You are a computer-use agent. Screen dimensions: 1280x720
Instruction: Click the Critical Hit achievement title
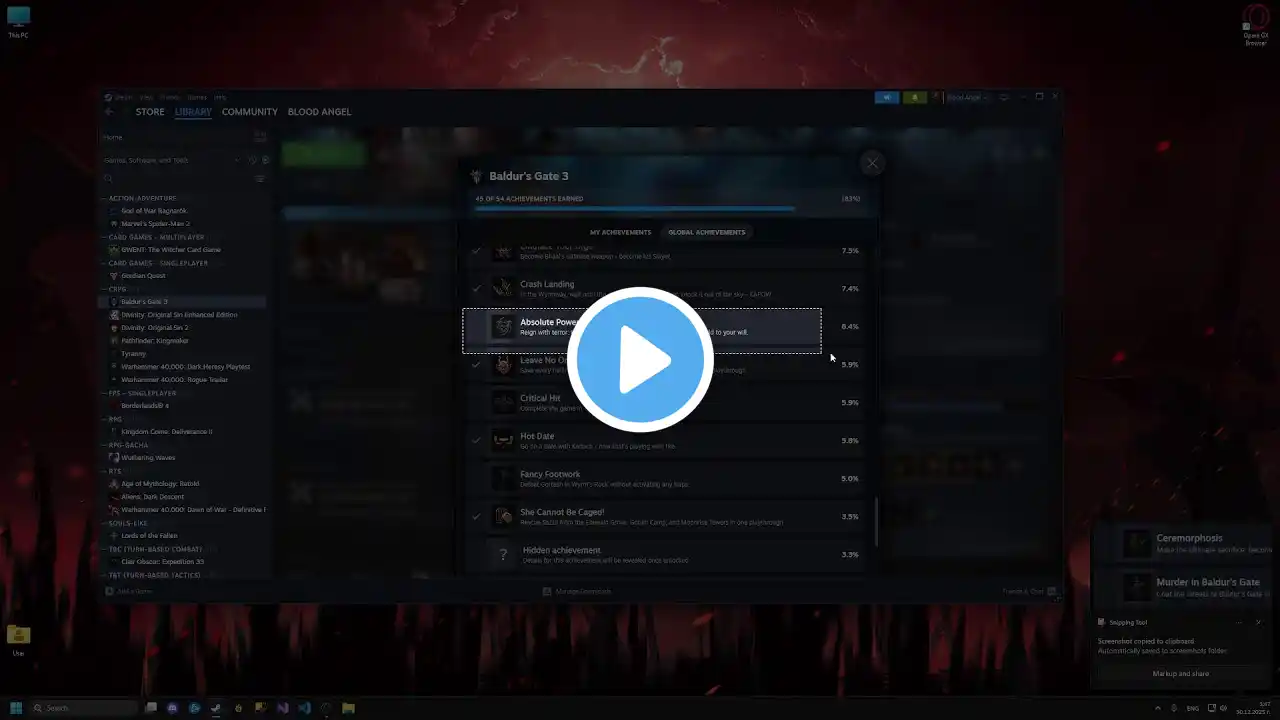(x=540, y=398)
